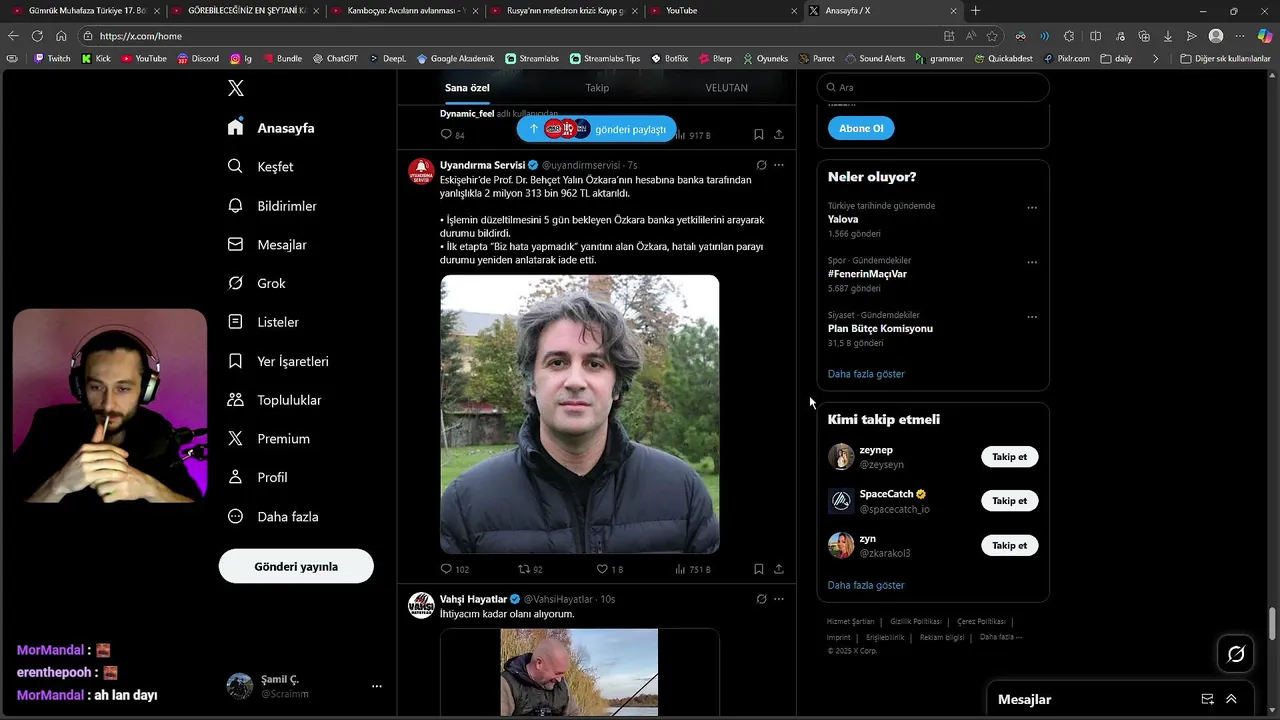Show more trends under Neler oluyor
This screenshot has width=1280, height=720.
[866, 374]
